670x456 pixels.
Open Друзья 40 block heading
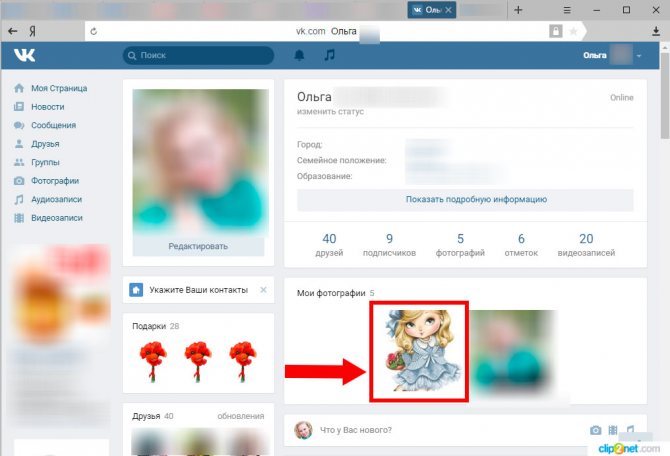click(153, 416)
